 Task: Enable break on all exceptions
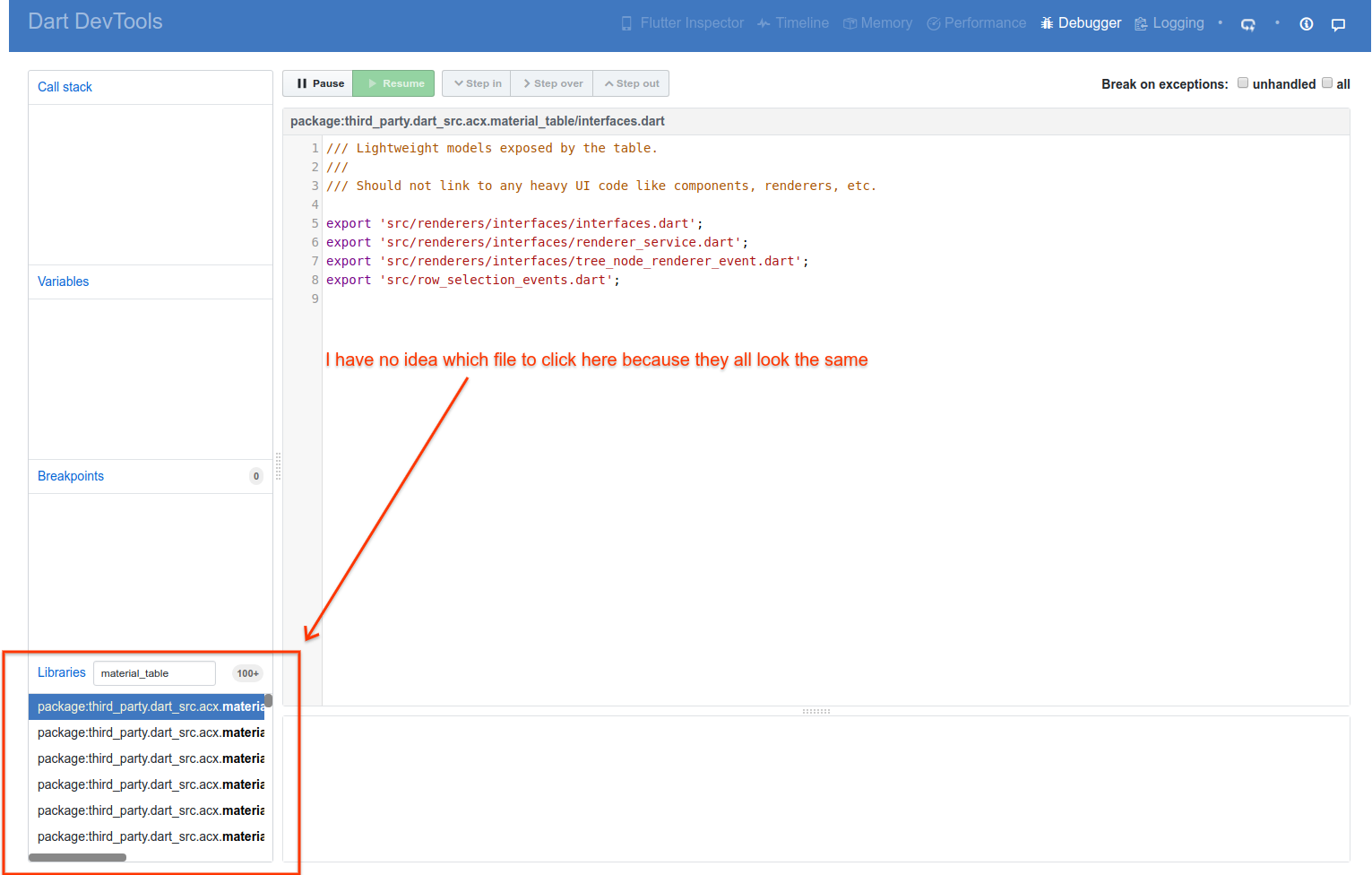1327,83
